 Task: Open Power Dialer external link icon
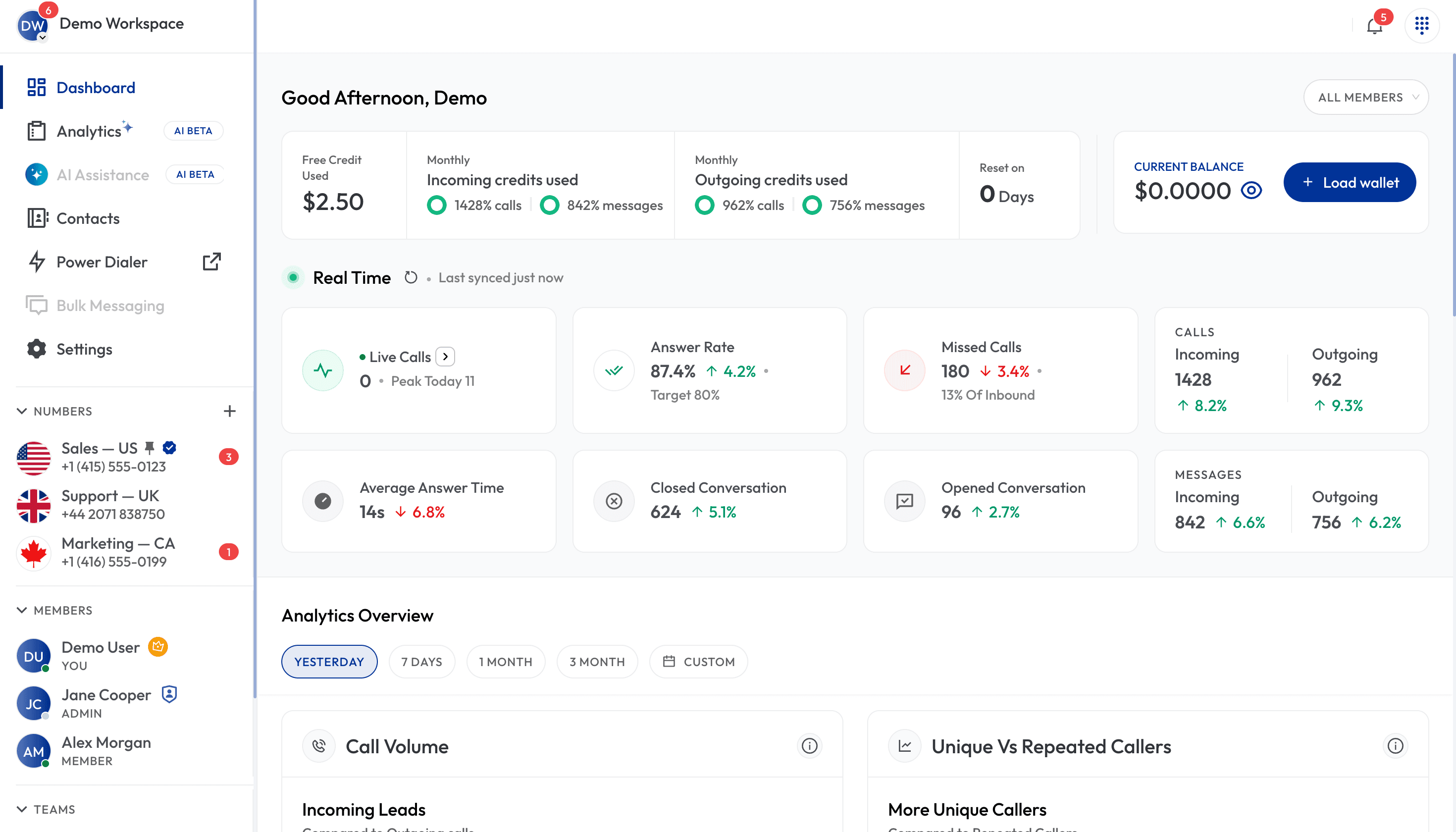(211, 261)
